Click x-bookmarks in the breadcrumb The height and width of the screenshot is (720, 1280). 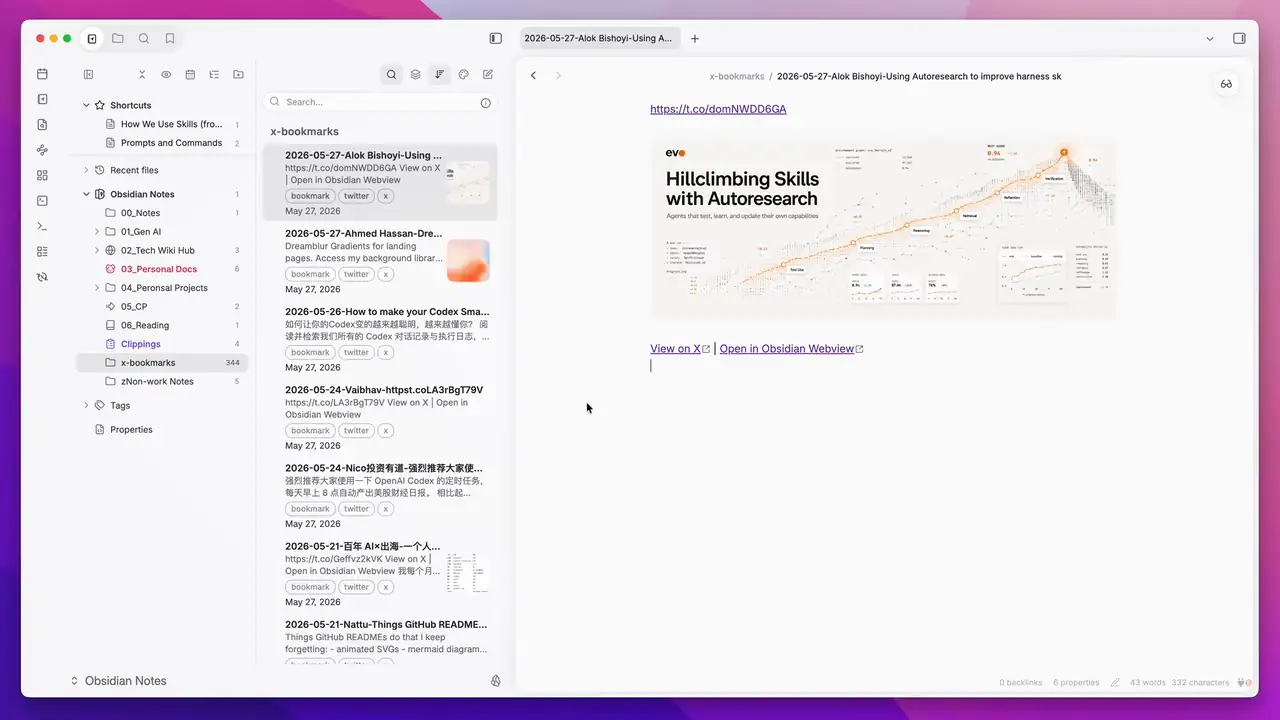point(737,76)
